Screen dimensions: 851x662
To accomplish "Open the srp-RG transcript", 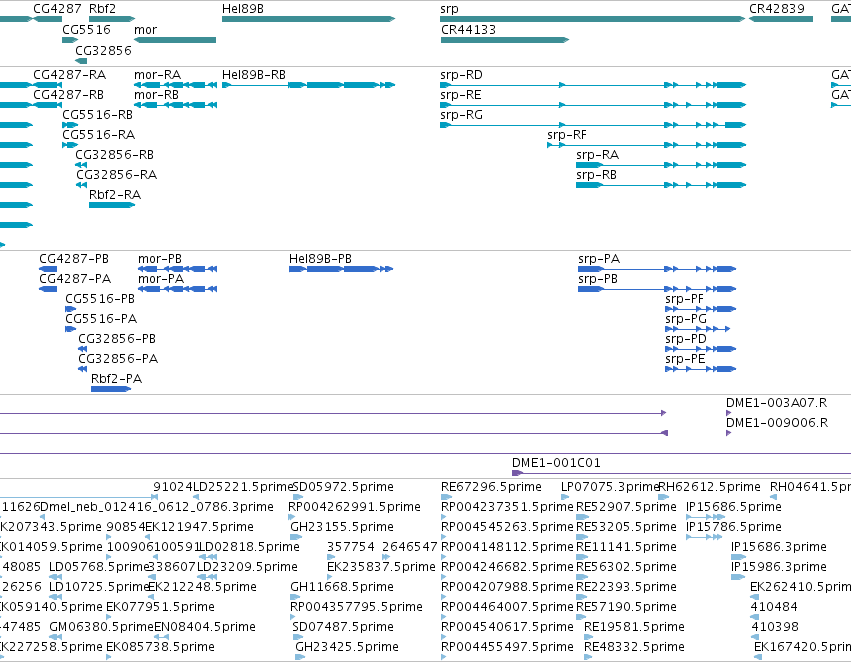I will pyautogui.click(x=593, y=125).
